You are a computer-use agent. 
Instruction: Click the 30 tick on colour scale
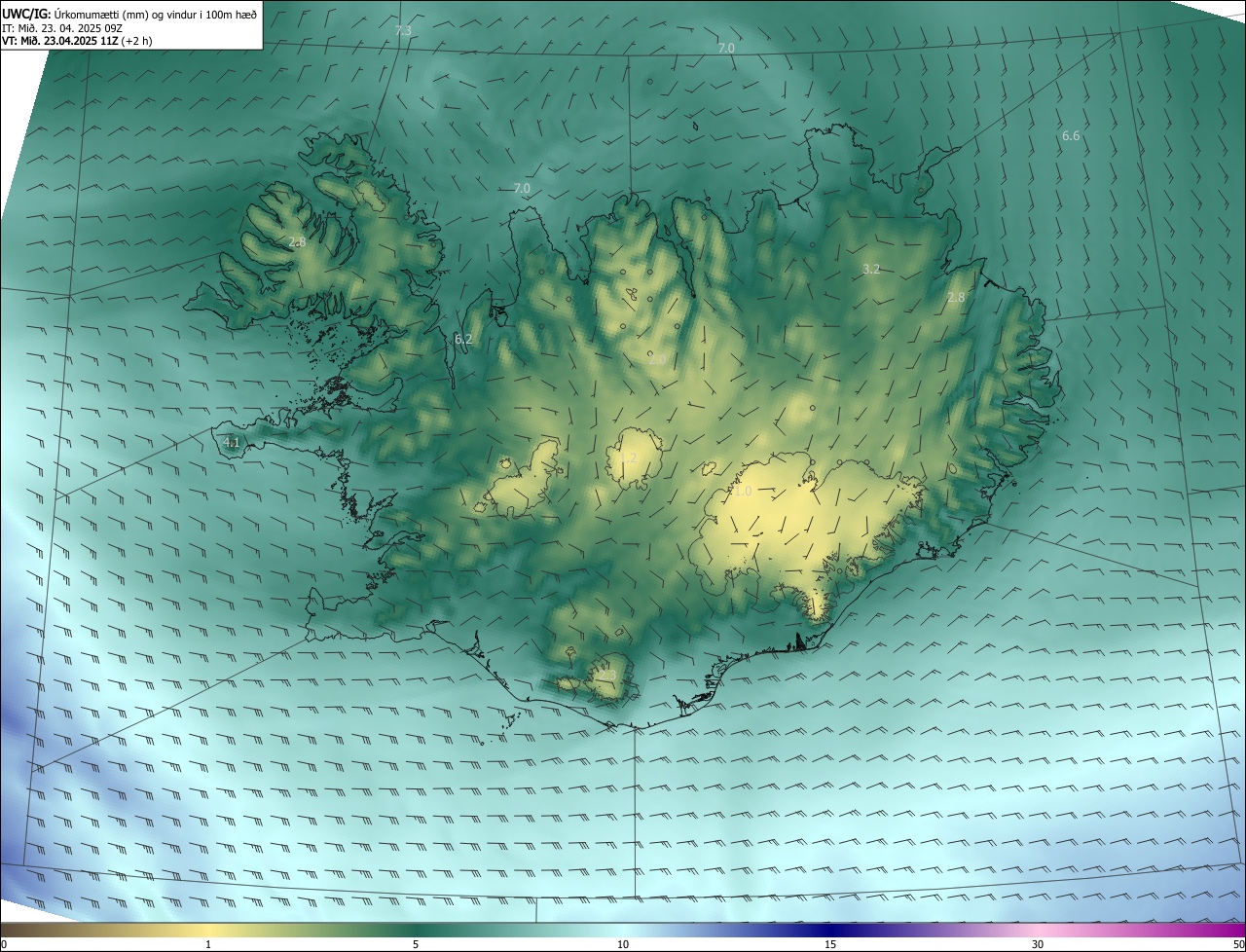(1038, 944)
